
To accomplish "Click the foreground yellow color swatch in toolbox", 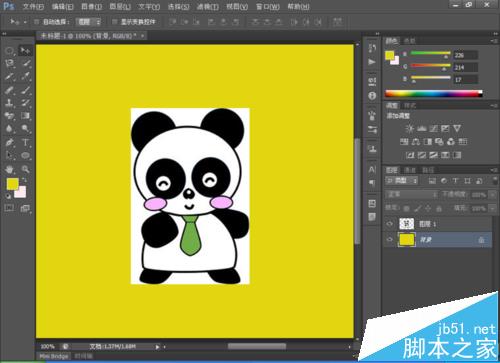I will pyautogui.click(x=13, y=184).
